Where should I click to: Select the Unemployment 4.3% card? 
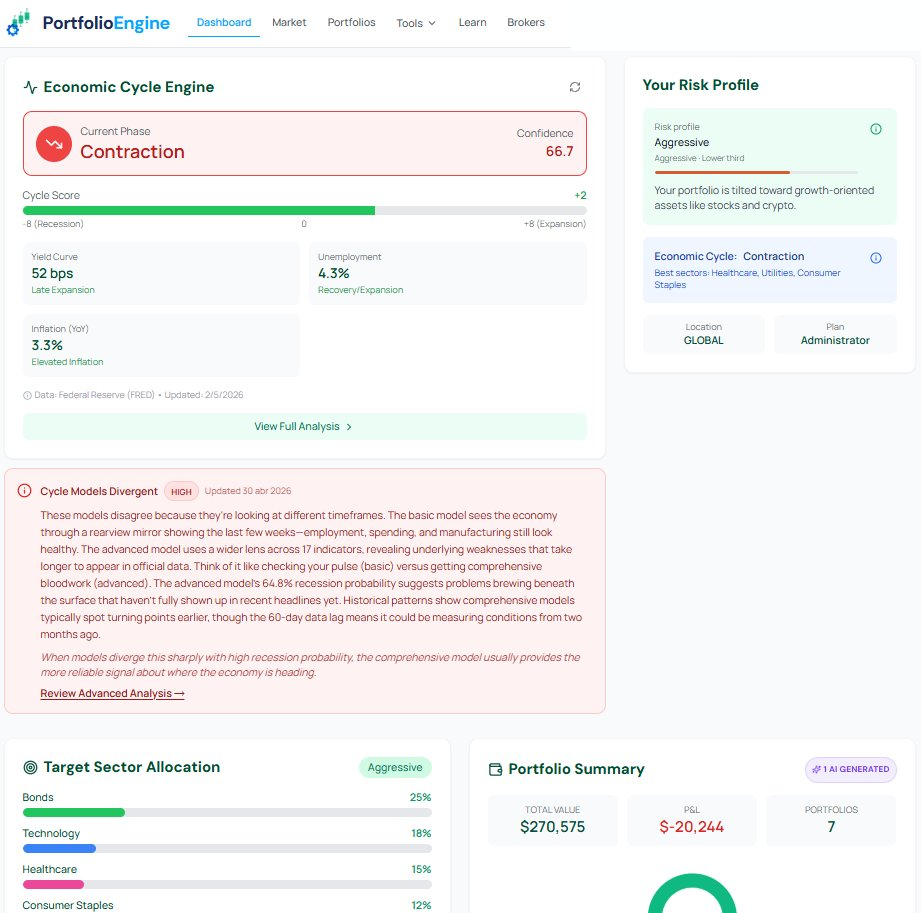[x=448, y=273]
